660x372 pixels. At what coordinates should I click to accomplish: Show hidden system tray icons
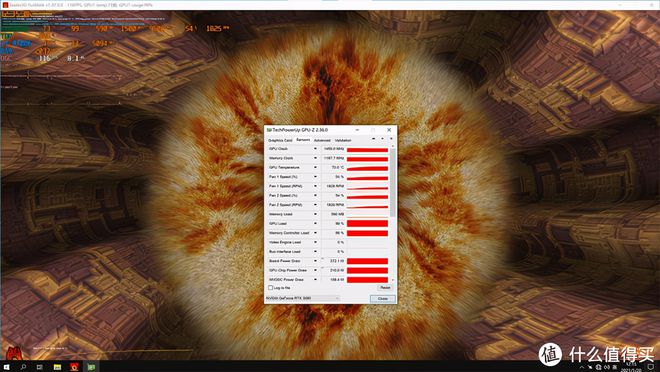click(582, 367)
